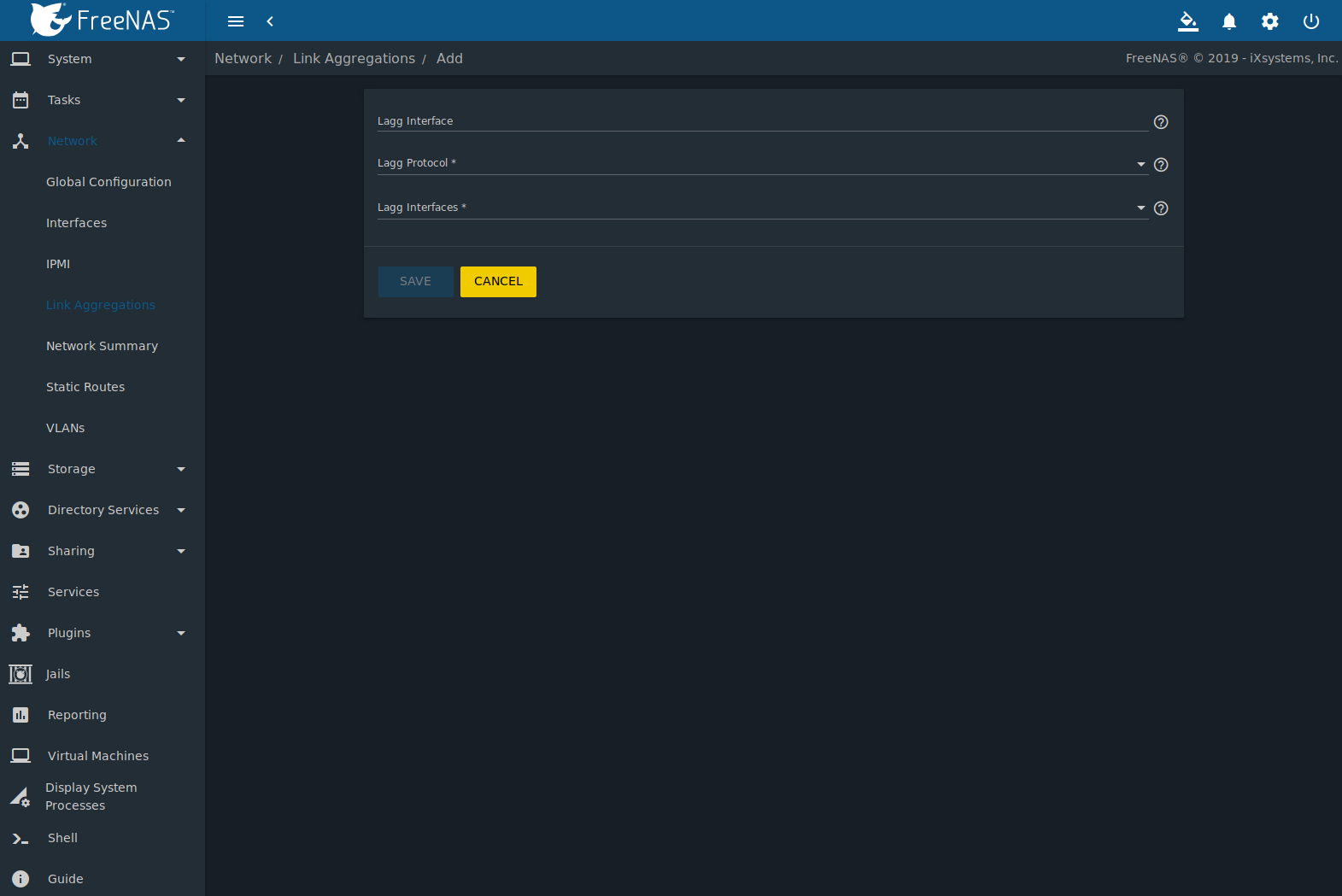Show help for Lagg Interfaces field
1342x896 pixels.
[1161, 208]
